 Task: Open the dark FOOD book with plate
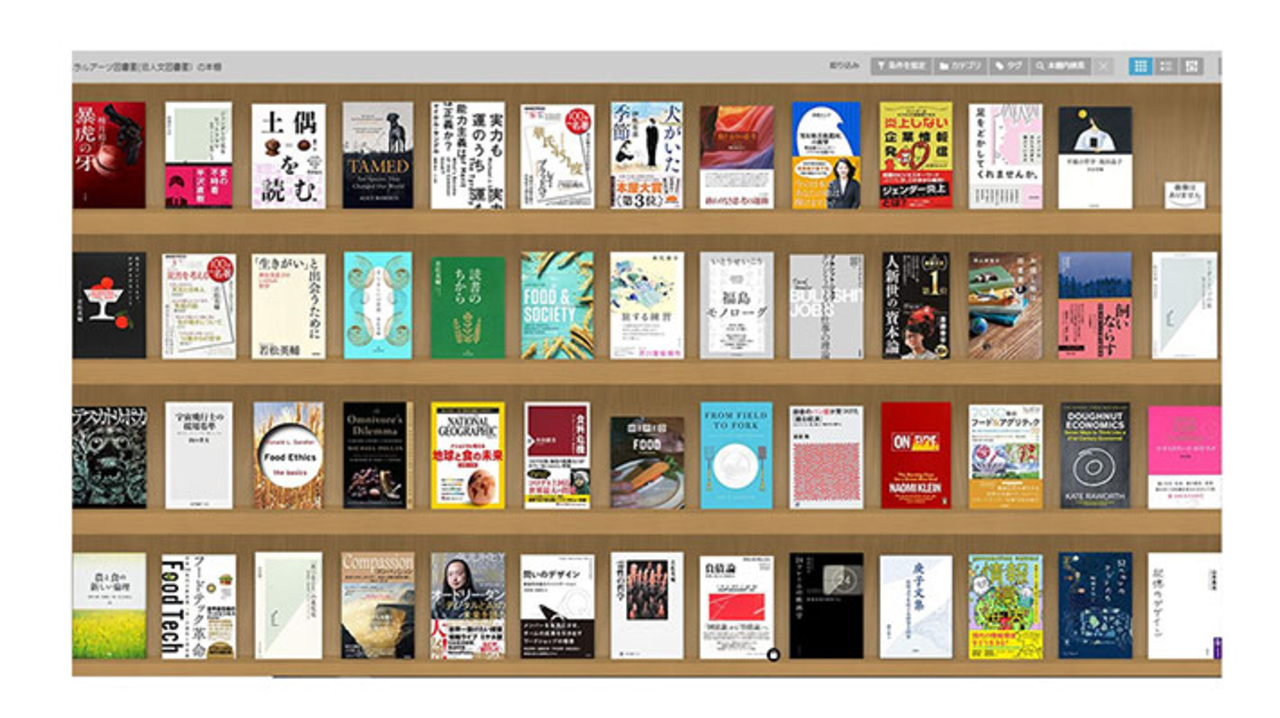647,462
